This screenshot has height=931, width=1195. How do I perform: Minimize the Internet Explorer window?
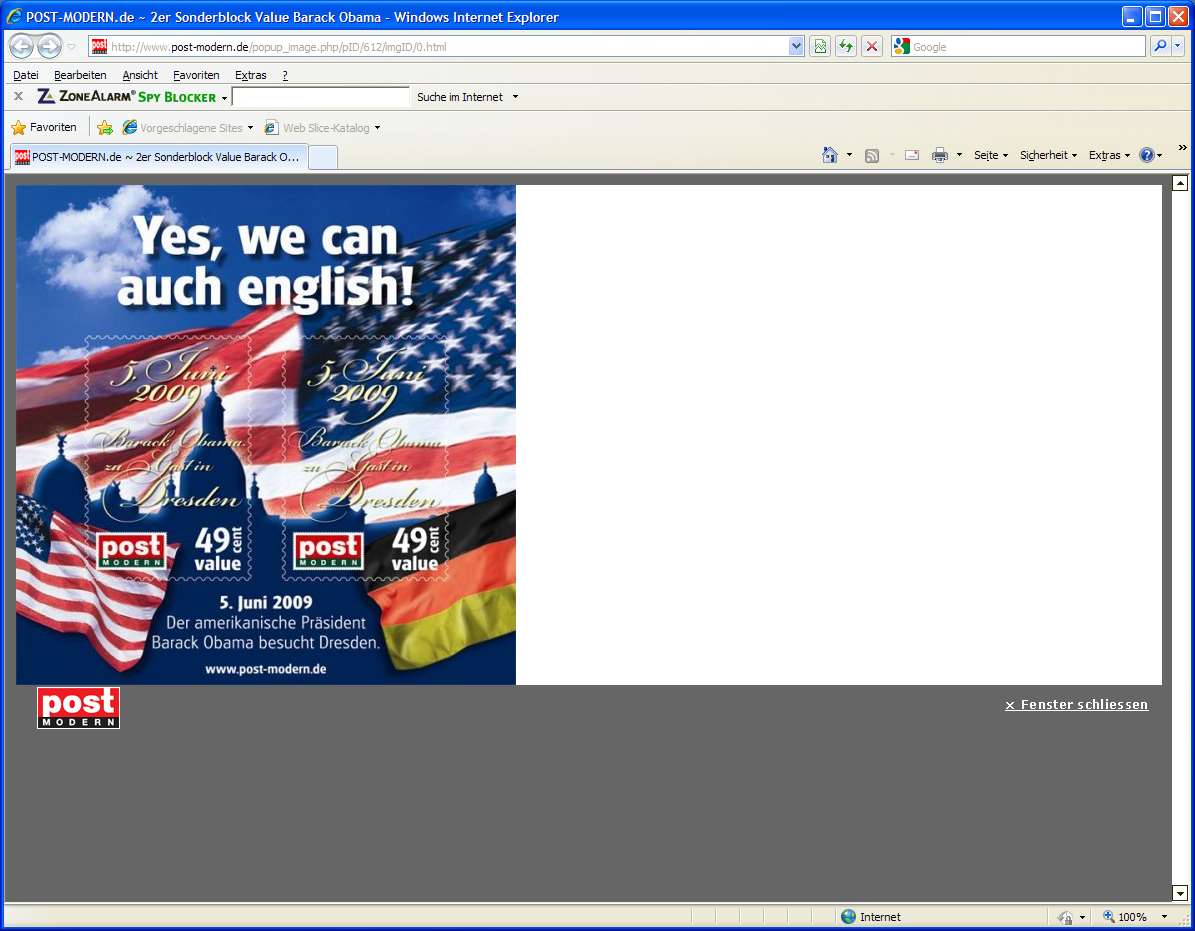[1133, 17]
